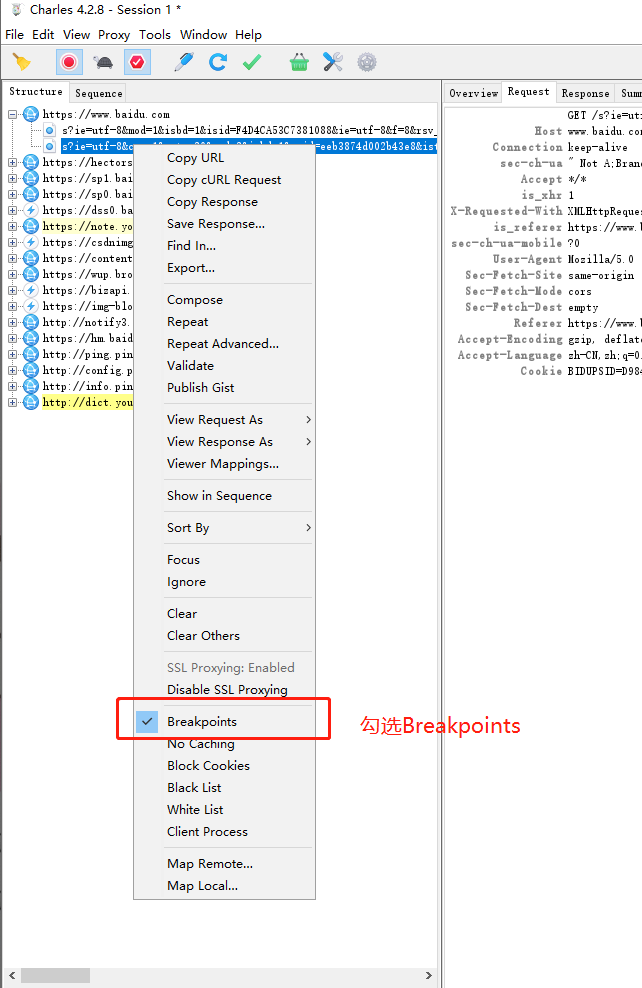The image size is (642, 988).
Task: Switch to the Response tab
Action: [x=585, y=93]
